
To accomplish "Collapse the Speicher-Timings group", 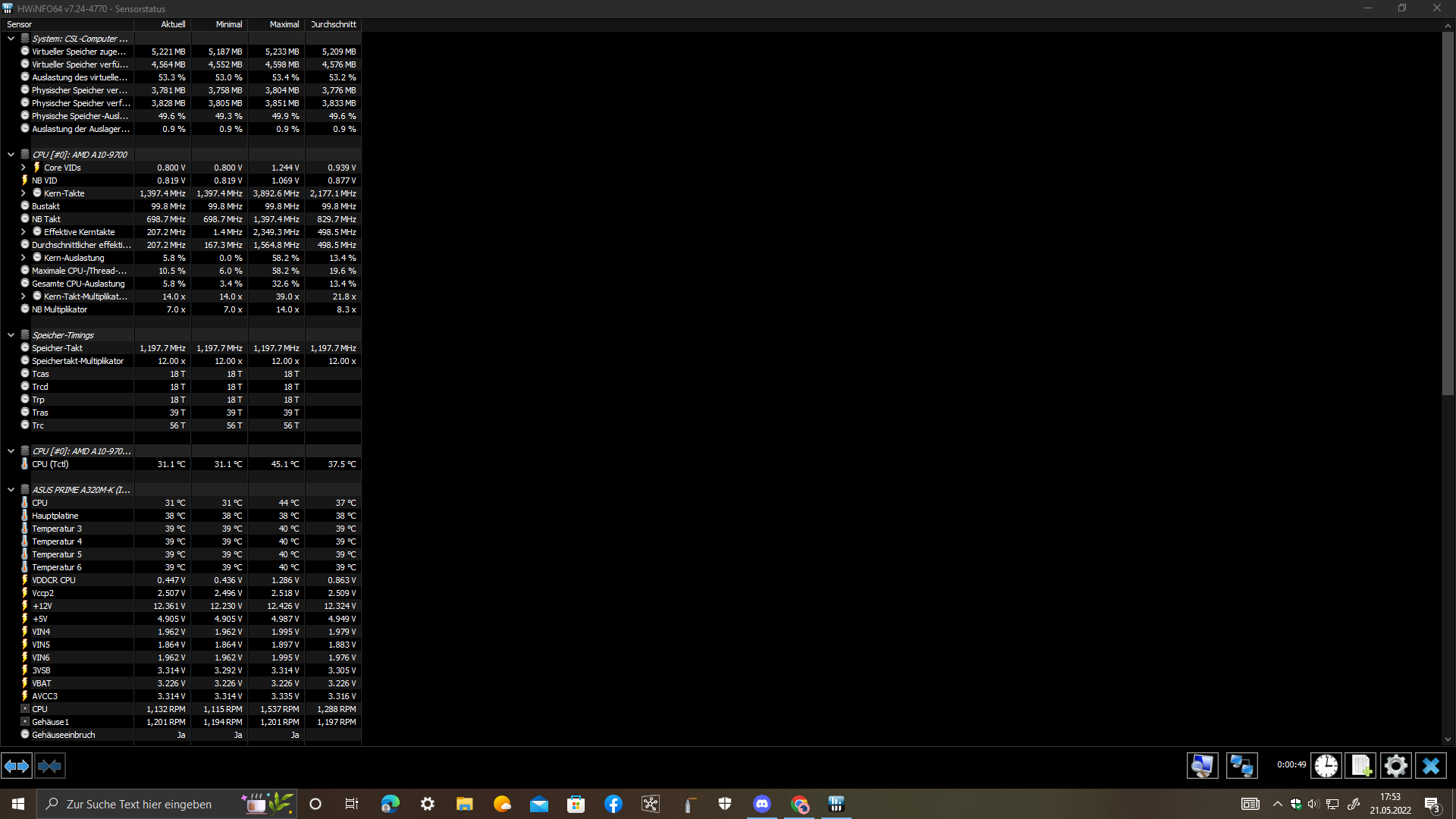I will [x=11, y=335].
